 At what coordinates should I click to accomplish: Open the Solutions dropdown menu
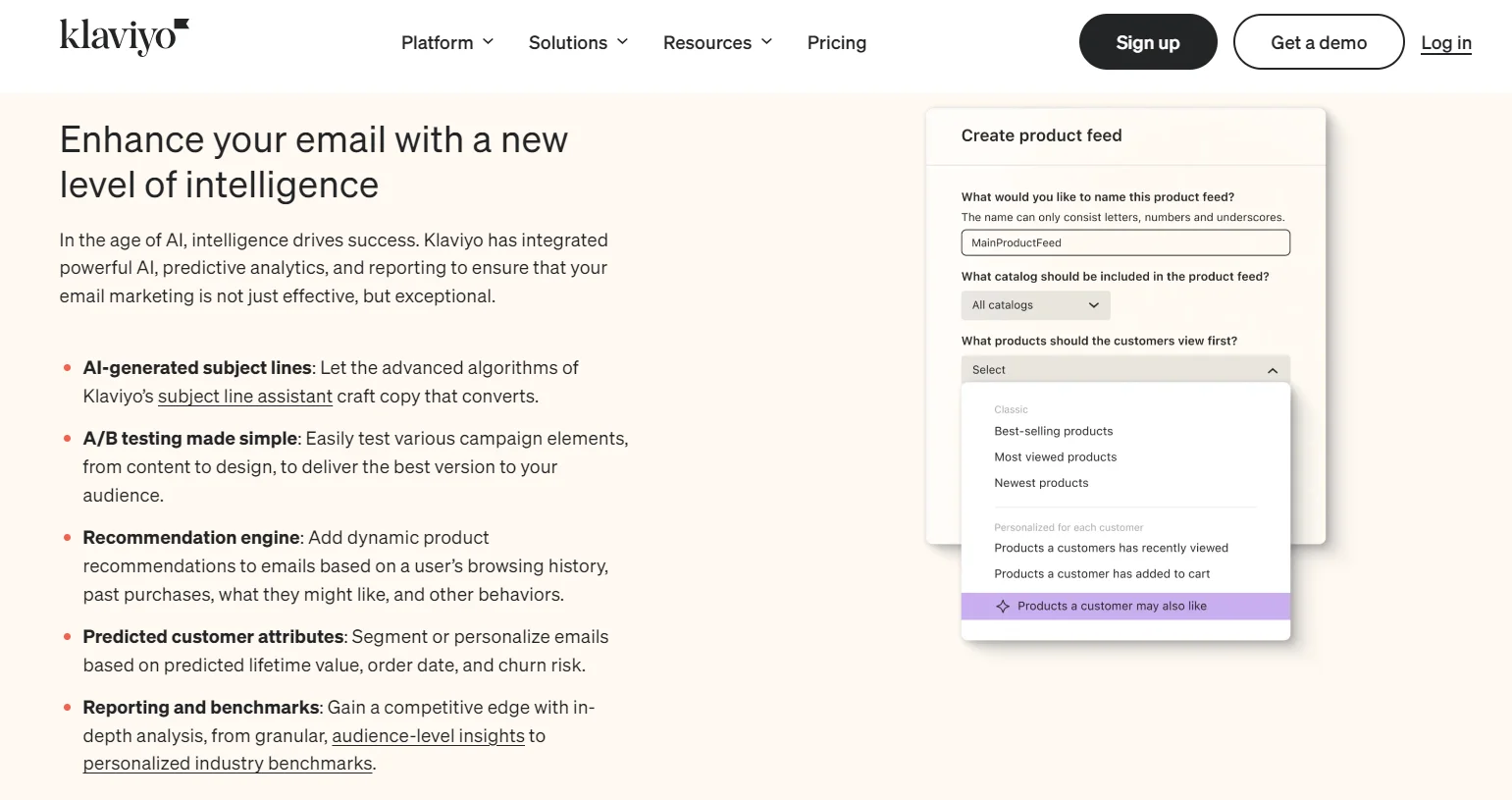577,42
